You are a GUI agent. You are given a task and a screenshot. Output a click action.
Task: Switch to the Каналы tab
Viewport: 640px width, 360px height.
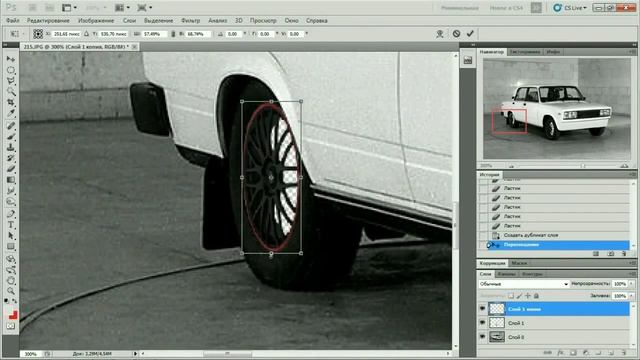[x=507, y=274]
